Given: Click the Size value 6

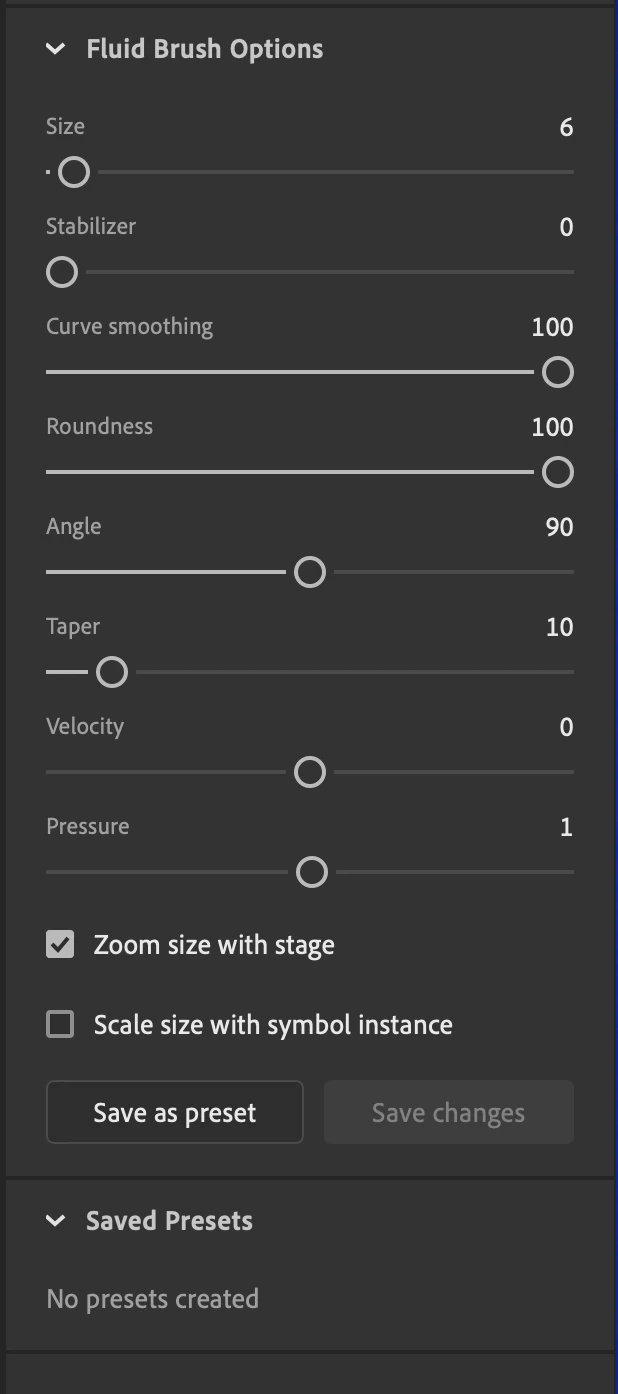Looking at the screenshot, I should 566,127.
